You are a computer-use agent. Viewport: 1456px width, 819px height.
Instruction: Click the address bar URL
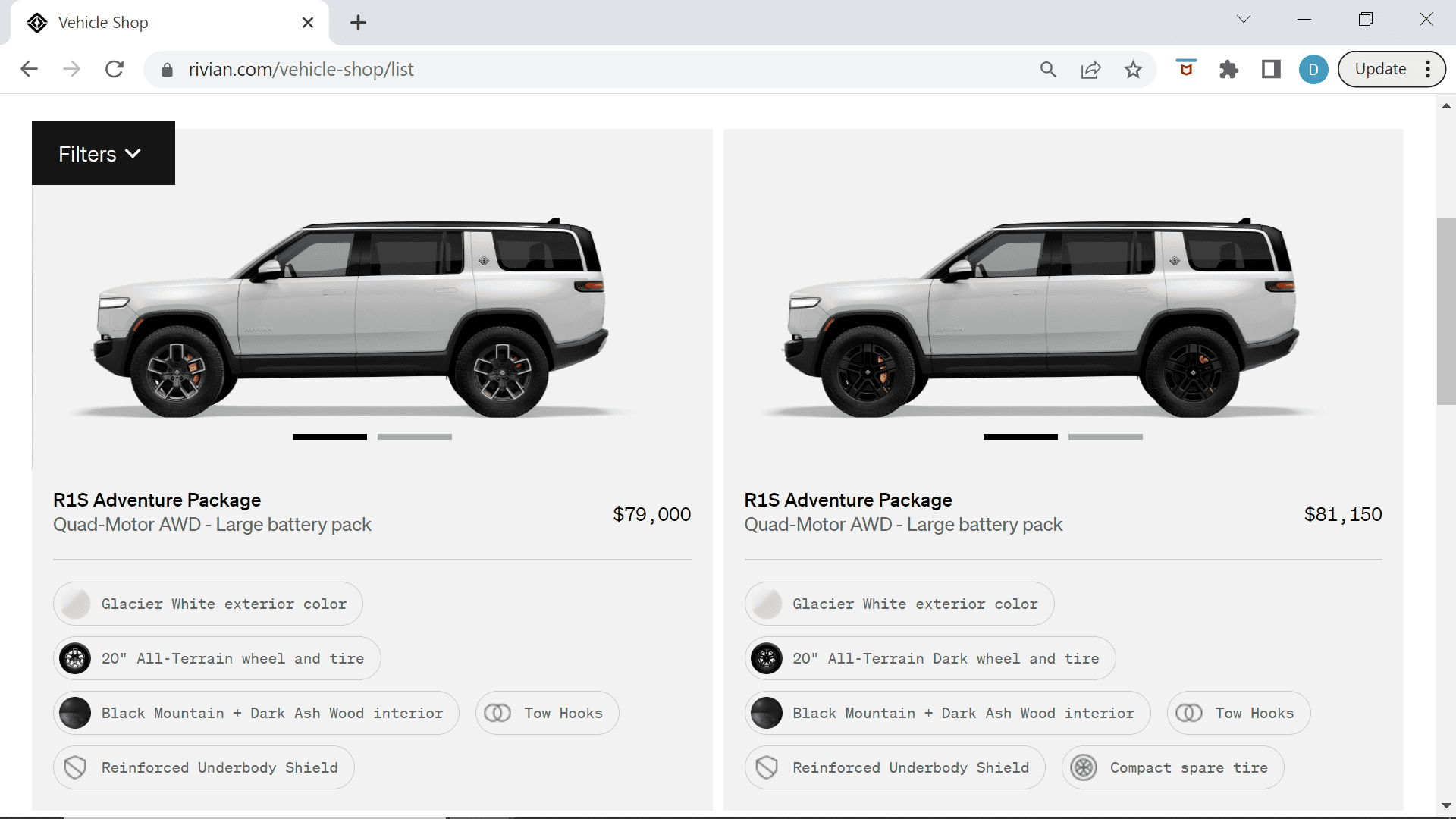(x=301, y=70)
